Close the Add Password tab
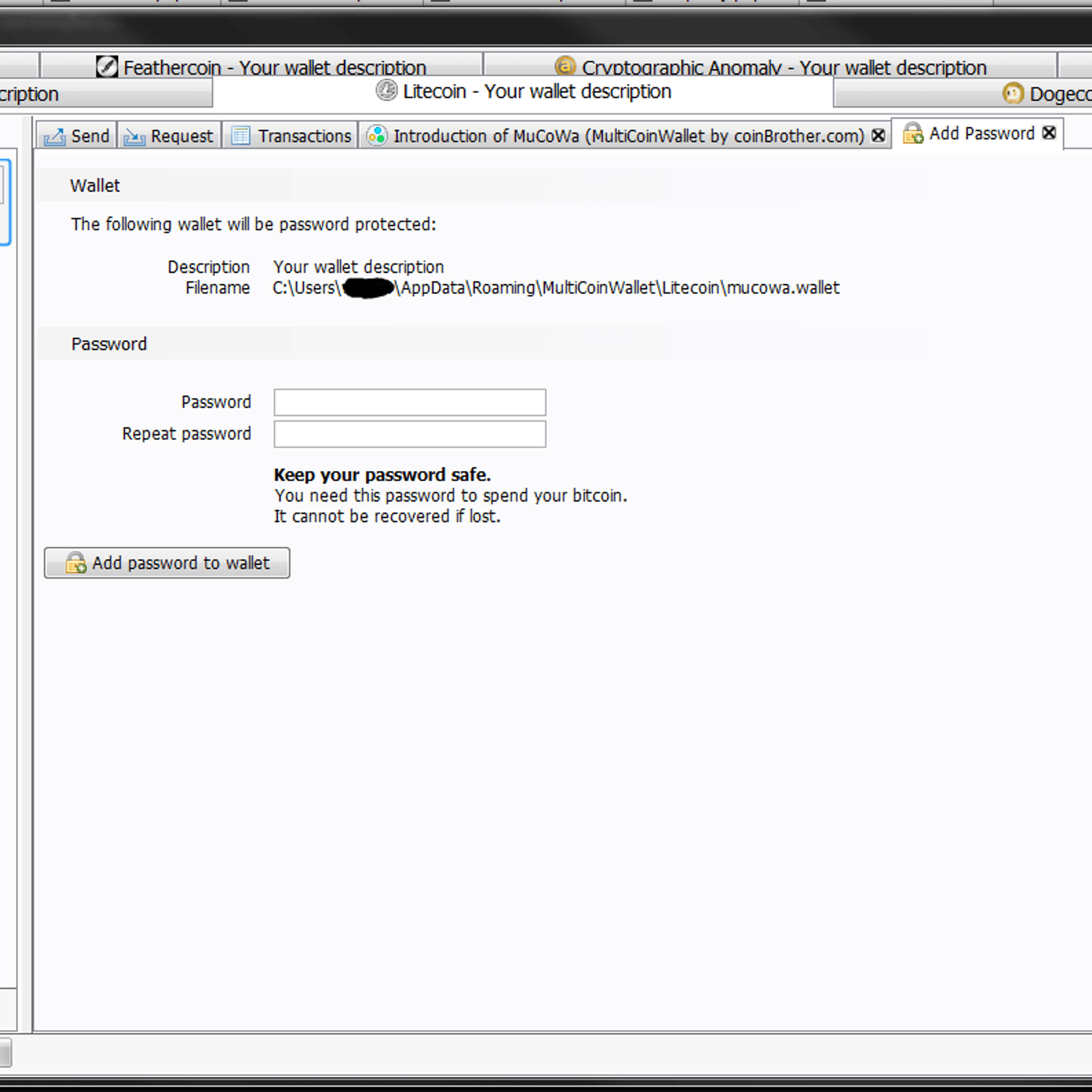The height and width of the screenshot is (1092, 1092). coord(1050,133)
